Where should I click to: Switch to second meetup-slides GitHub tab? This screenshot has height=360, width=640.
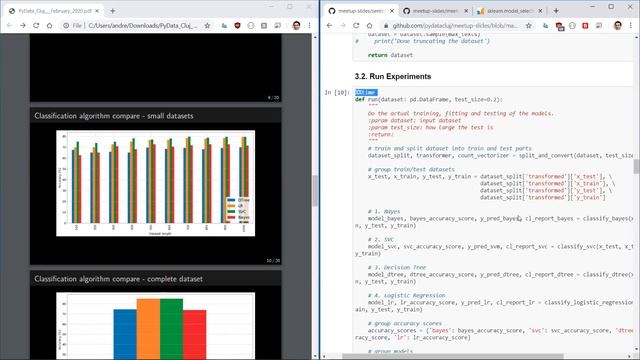click(x=435, y=11)
